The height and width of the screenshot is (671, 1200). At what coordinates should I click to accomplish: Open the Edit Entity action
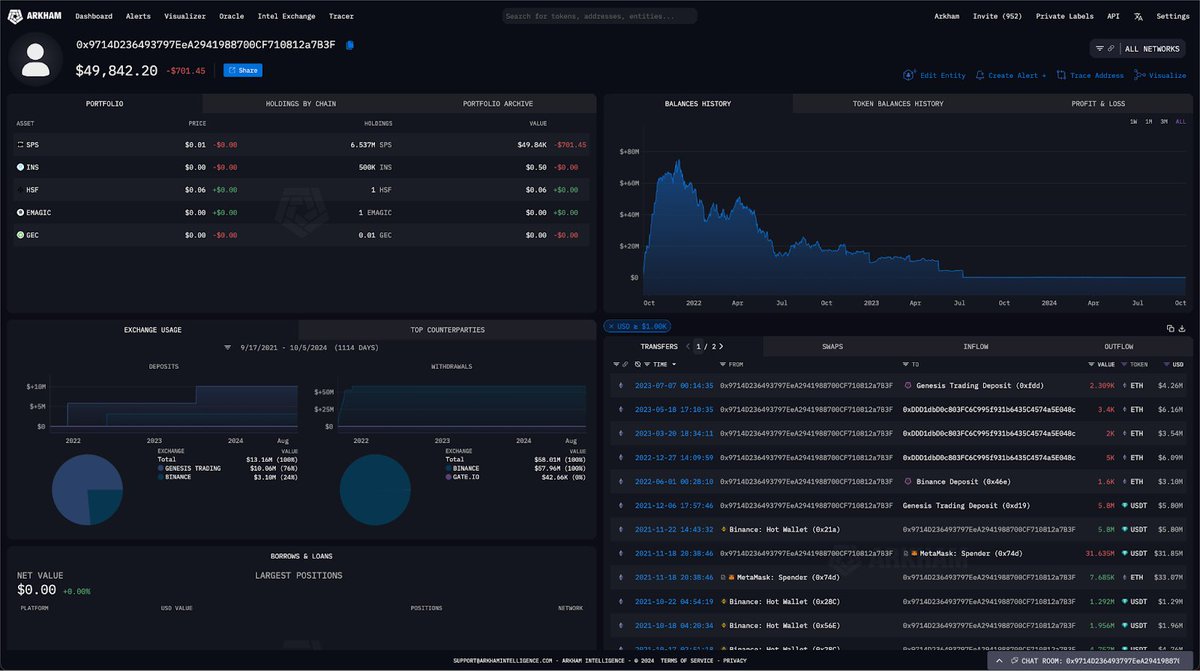click(934, 75)
